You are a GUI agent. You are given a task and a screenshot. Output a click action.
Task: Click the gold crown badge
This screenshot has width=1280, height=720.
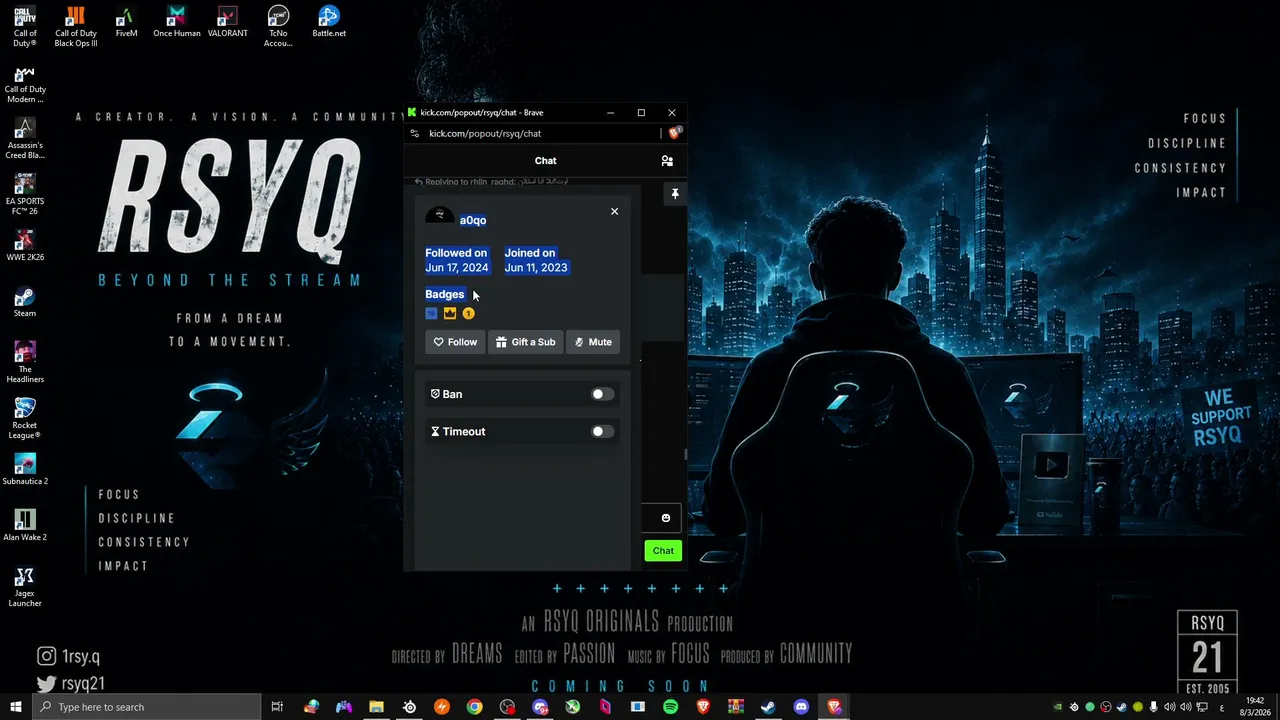(450, 313)
